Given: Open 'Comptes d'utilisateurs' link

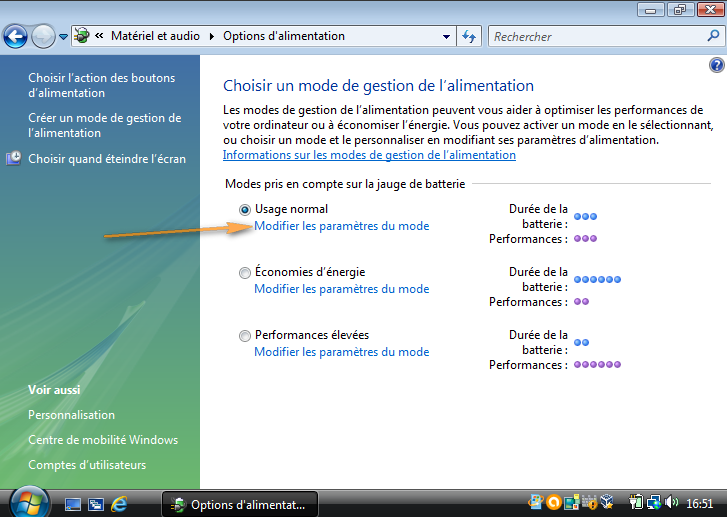Looking at the screenshot, I should click(x=87, y=465).
